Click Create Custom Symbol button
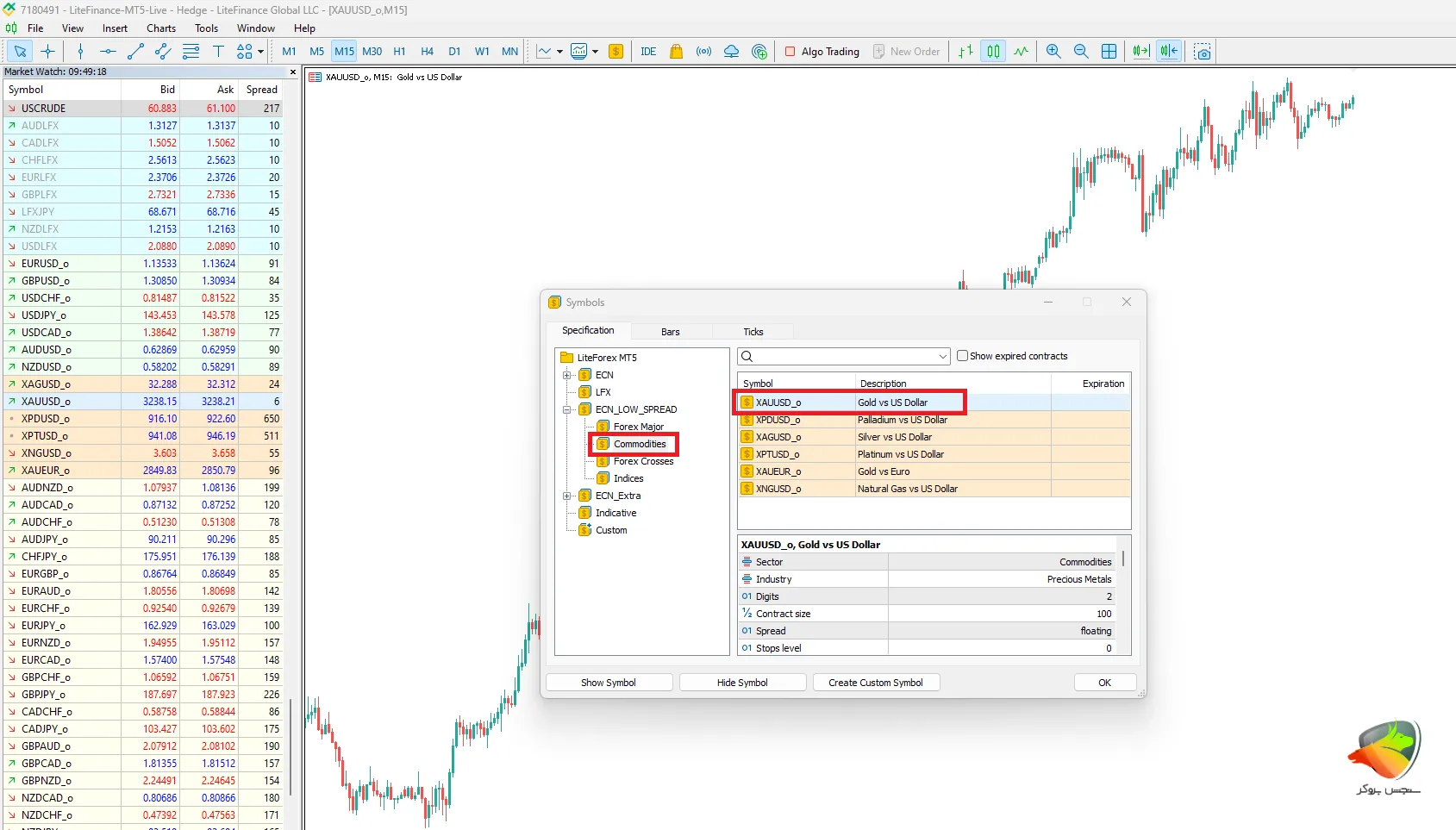The width and height of the screenshot is (1456, 830). [x=875, y=683]
